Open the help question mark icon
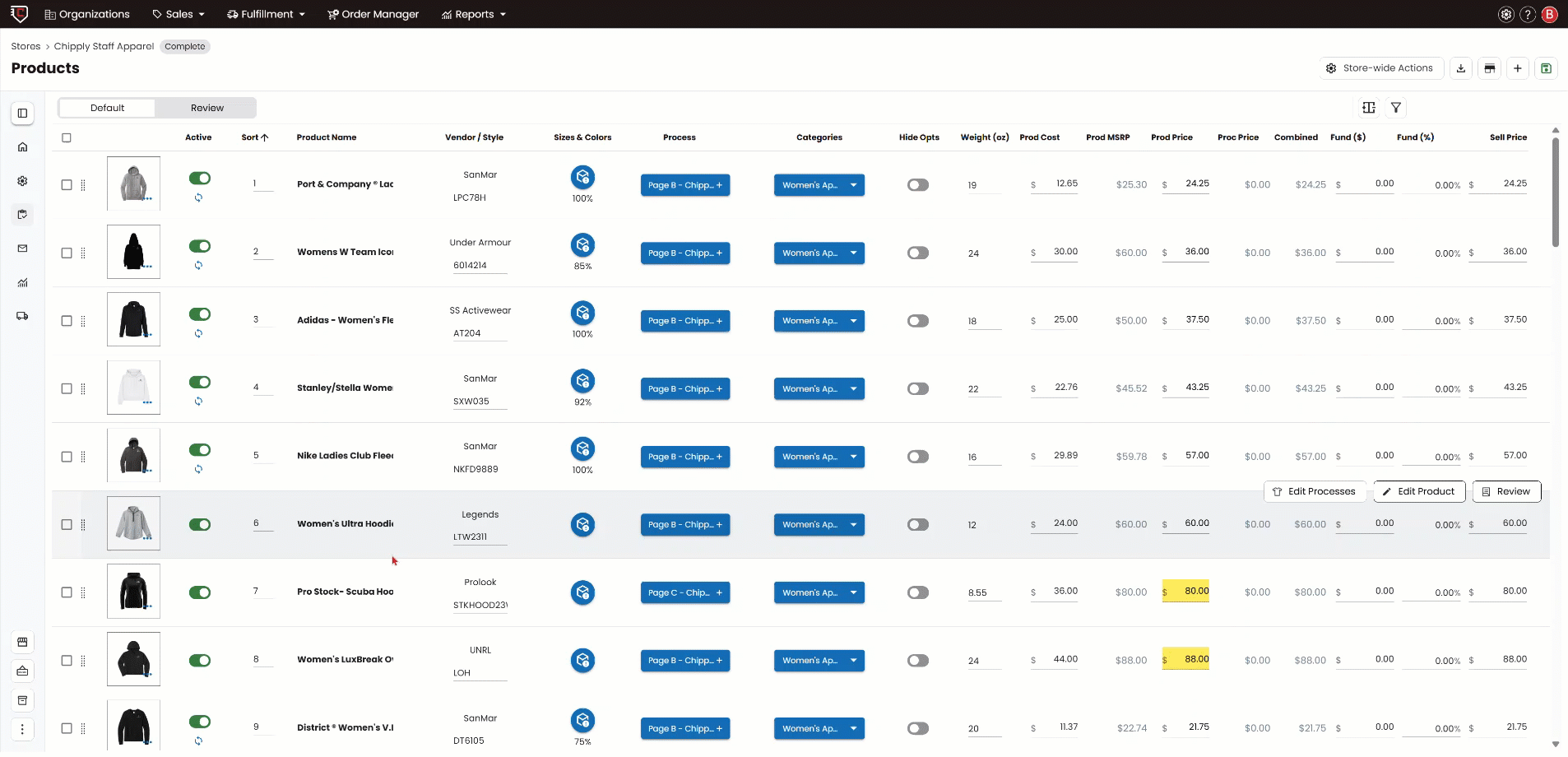Screen dimensions: 1568x757 (x=1528, y=14)
